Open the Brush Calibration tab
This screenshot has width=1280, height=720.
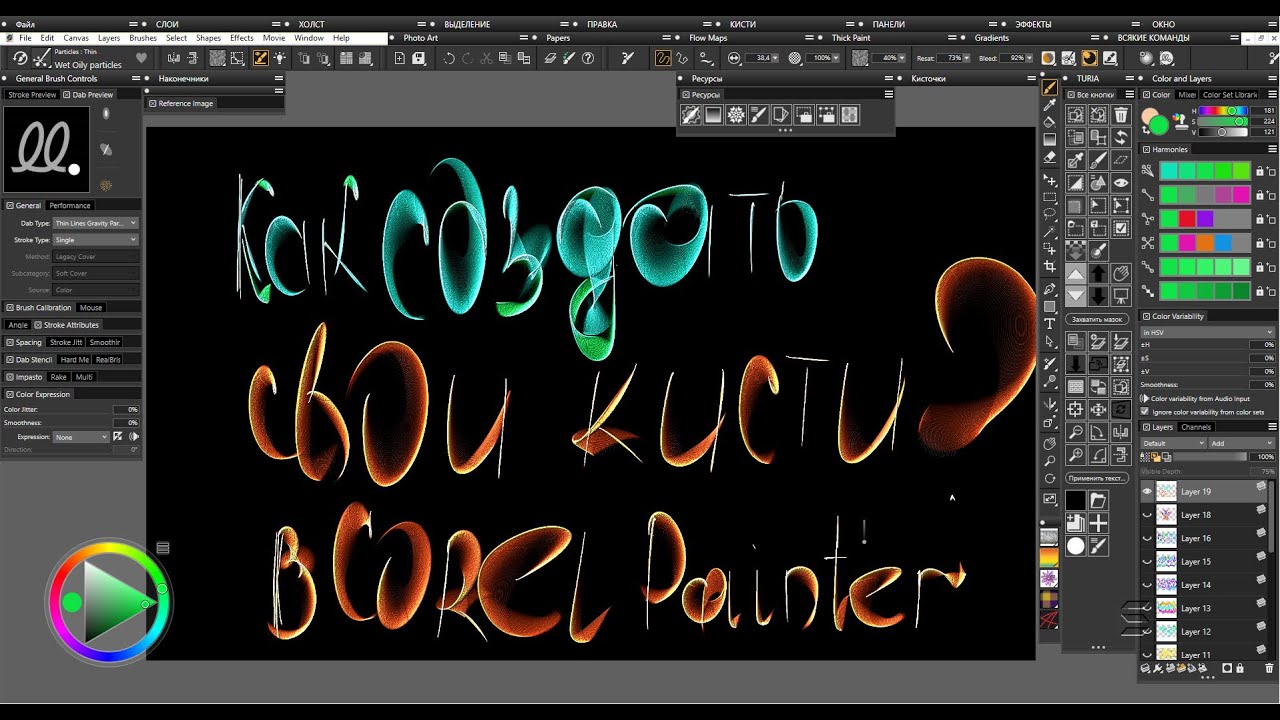point(39,307)
